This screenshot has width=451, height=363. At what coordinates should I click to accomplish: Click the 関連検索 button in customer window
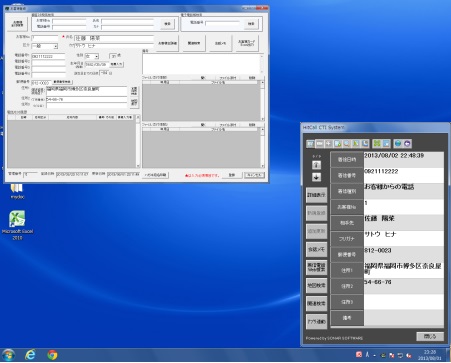(194, 43)
